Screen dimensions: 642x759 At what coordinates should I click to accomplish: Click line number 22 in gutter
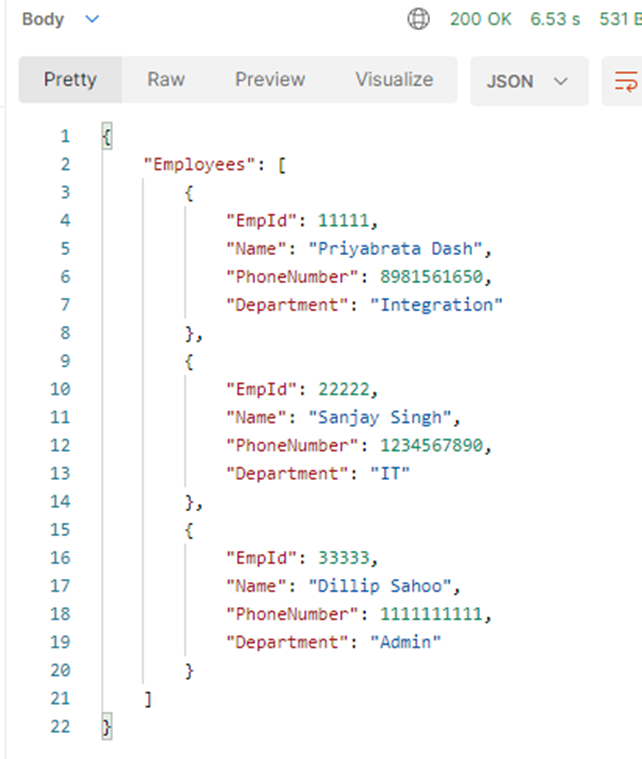tap(60, 726)
